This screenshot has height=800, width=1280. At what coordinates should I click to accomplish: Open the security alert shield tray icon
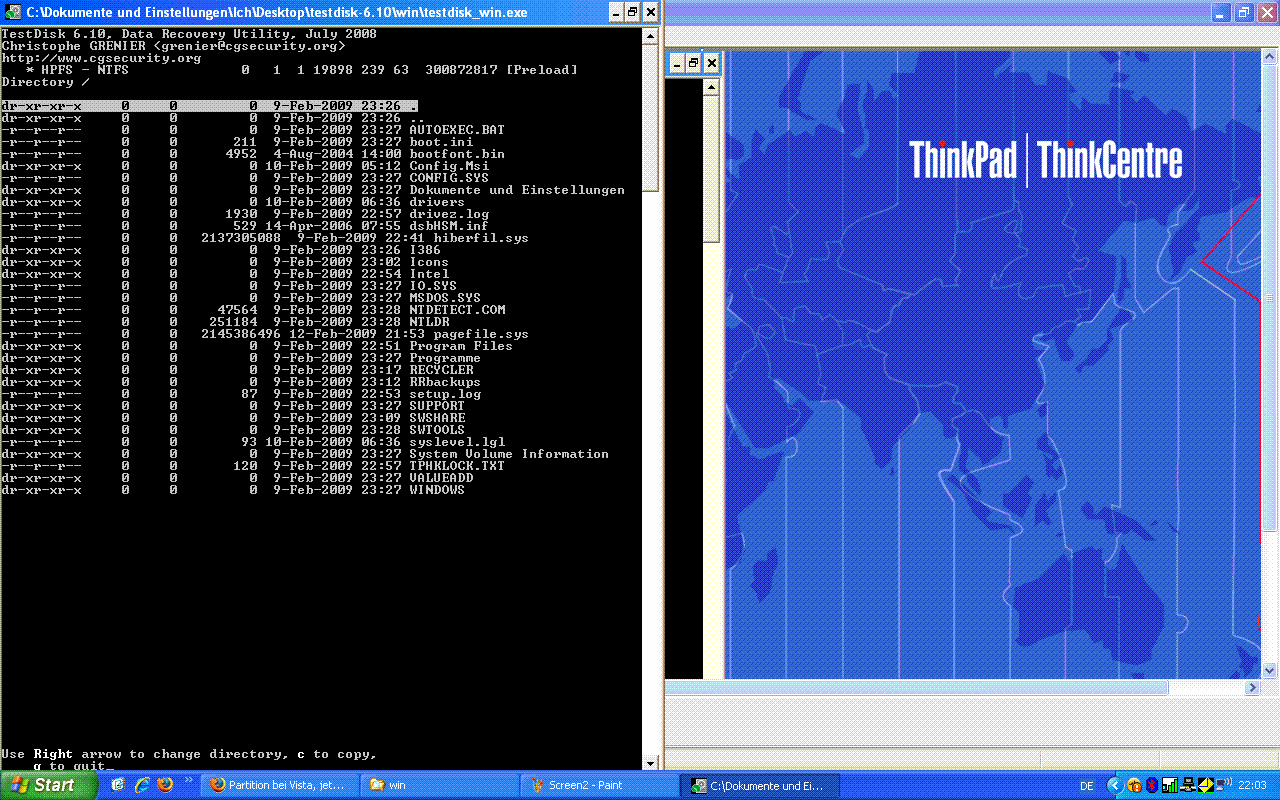1135,786
